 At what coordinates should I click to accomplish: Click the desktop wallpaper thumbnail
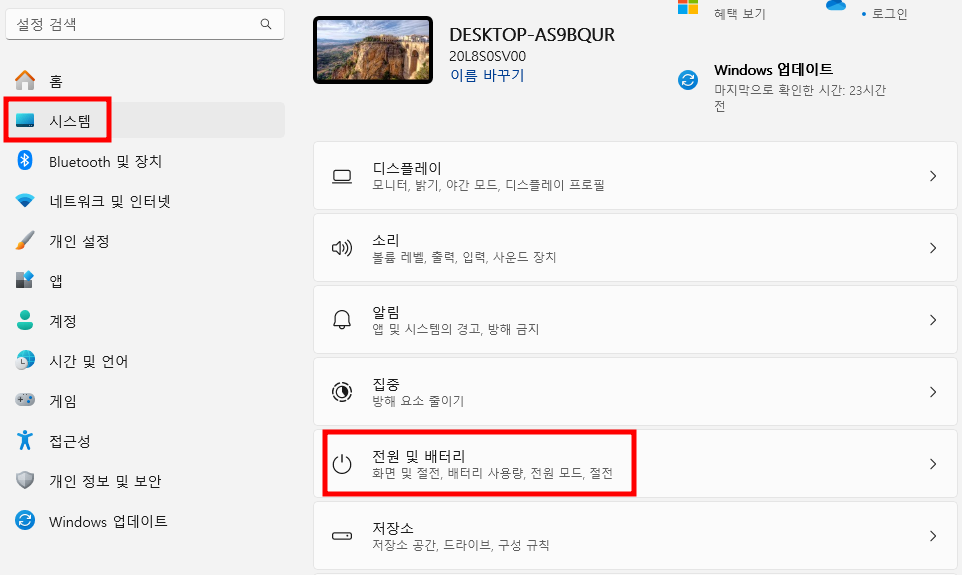coord(373,50)
